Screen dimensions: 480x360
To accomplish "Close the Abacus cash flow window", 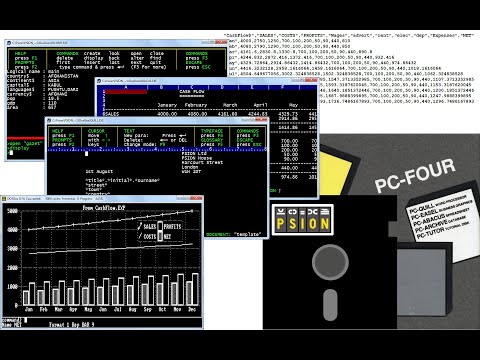I will pos(311,80).
